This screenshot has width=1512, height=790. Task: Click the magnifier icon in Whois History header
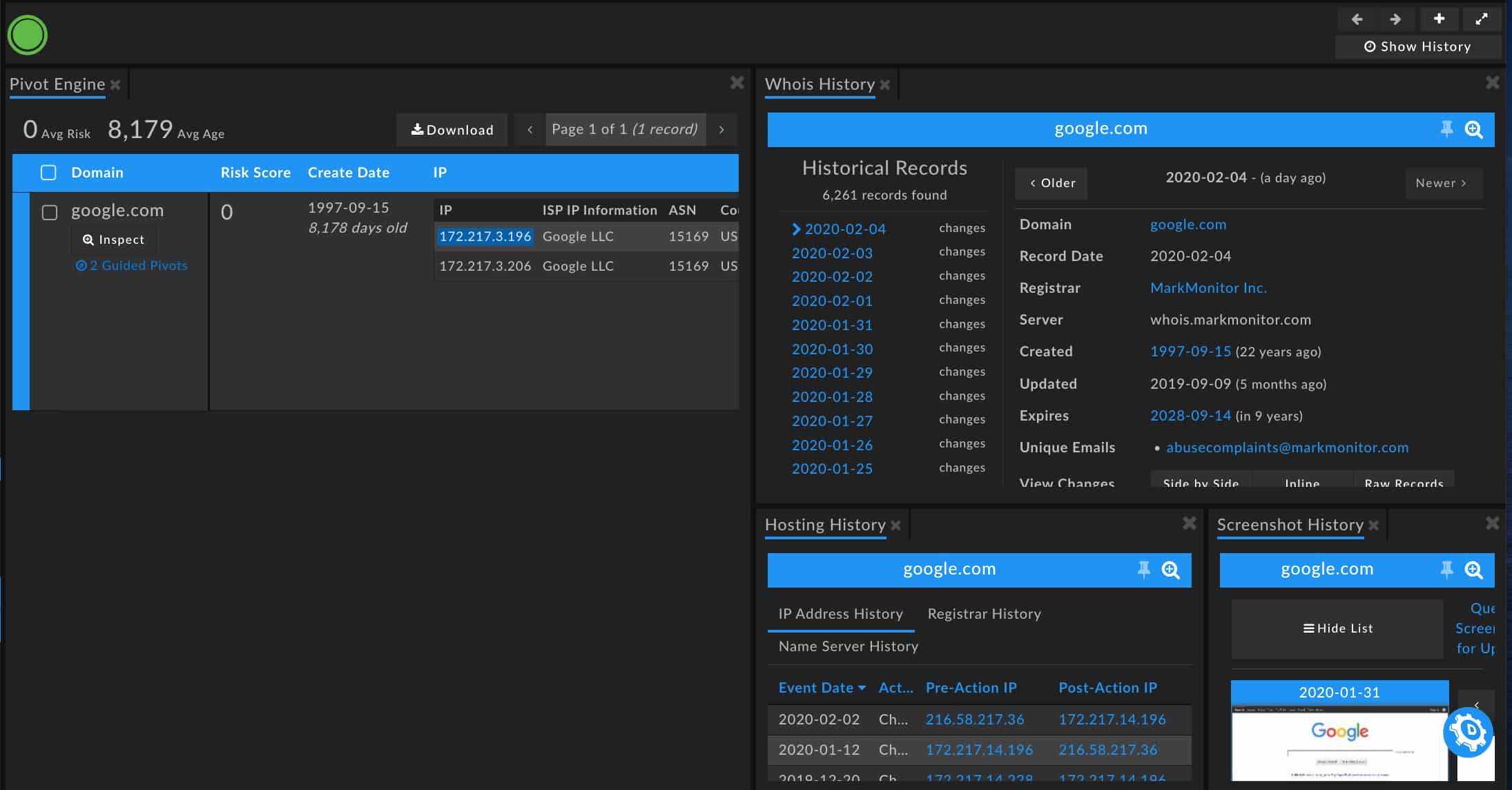(1473, 129)
